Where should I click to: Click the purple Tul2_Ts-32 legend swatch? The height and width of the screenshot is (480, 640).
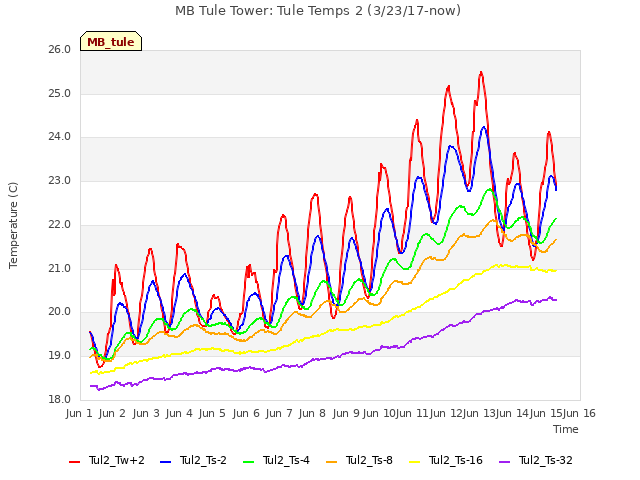click(x=505, y=462)
